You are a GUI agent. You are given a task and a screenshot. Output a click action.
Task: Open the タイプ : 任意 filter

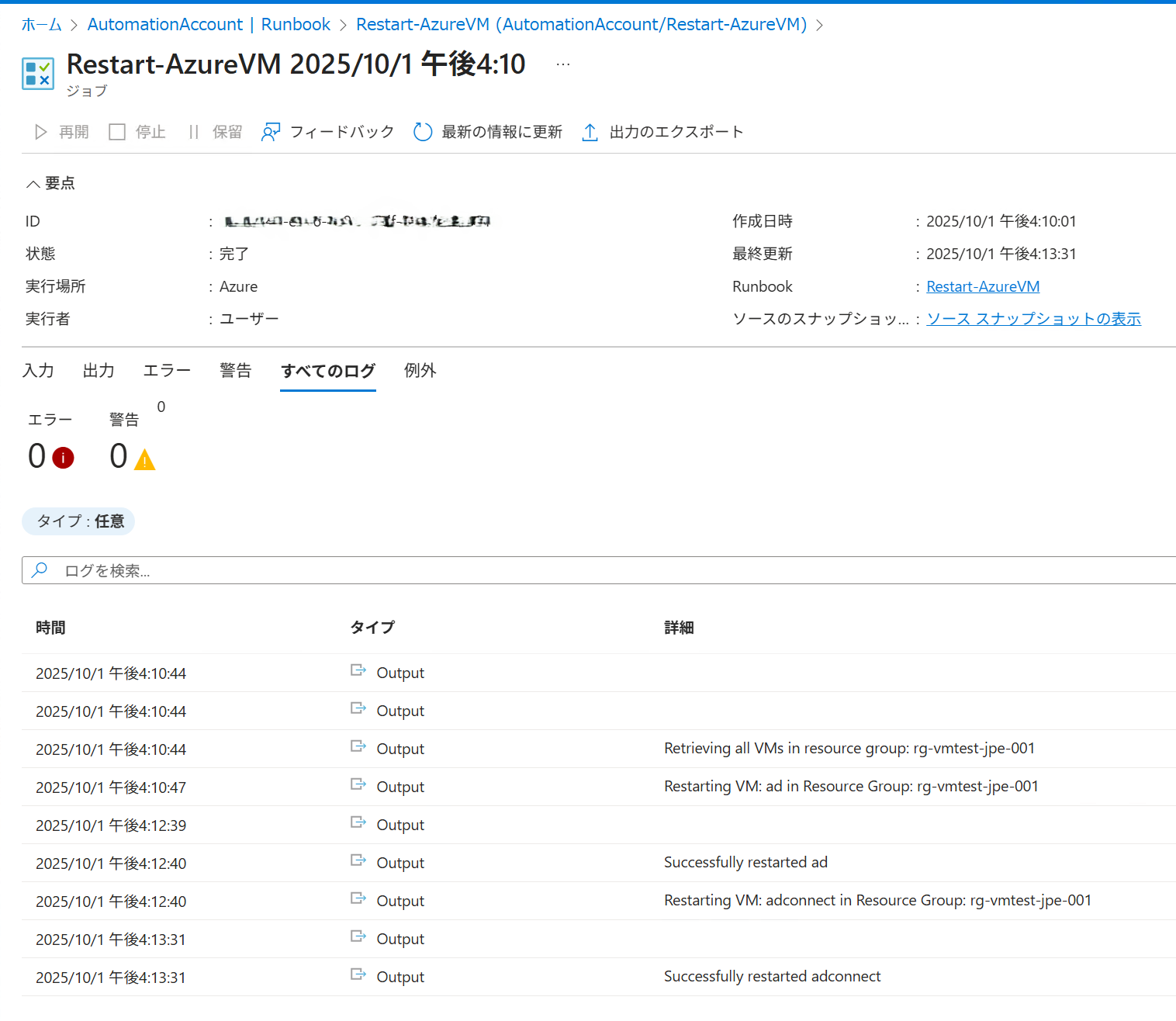click(78, 521)
